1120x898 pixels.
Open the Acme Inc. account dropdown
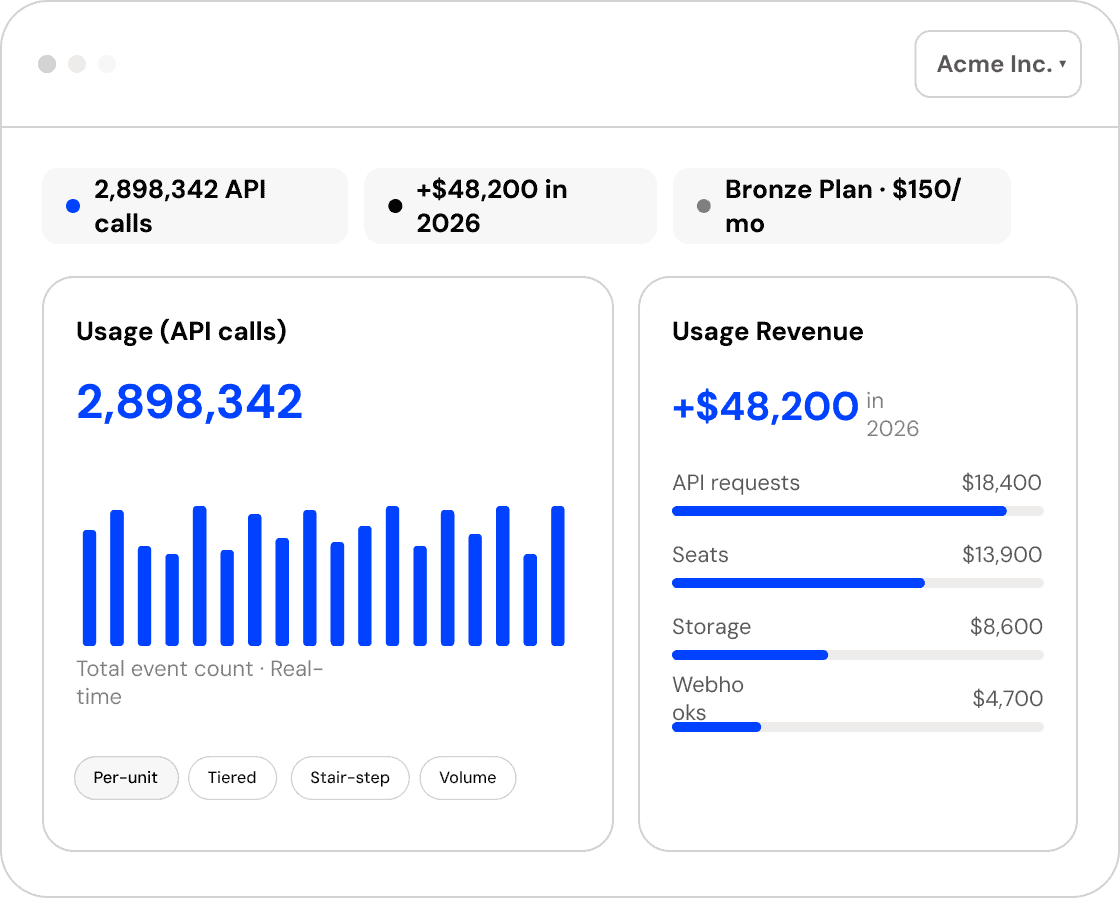click(998, 64)
